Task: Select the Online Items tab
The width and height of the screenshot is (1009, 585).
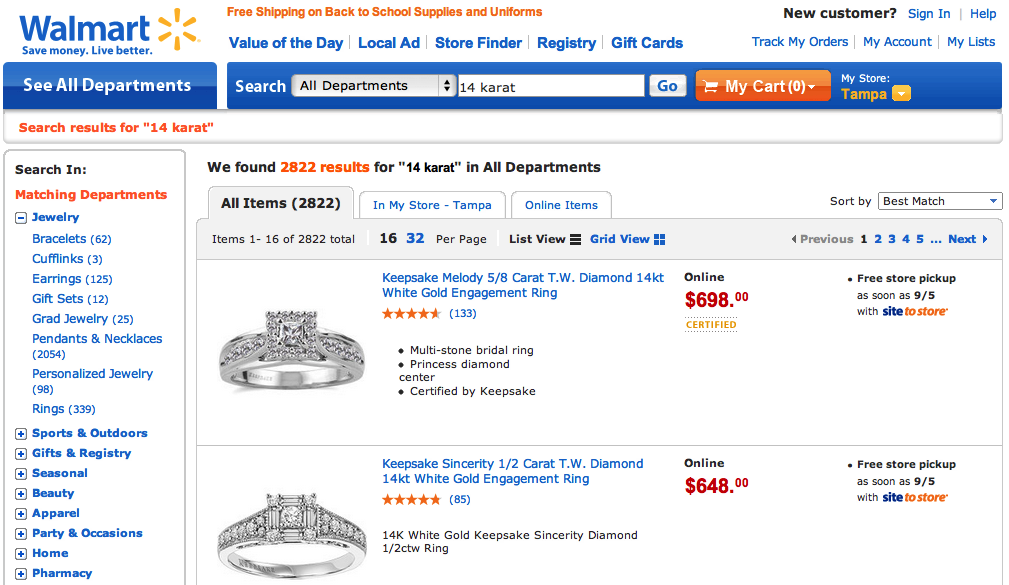Action: pos(561,205)
